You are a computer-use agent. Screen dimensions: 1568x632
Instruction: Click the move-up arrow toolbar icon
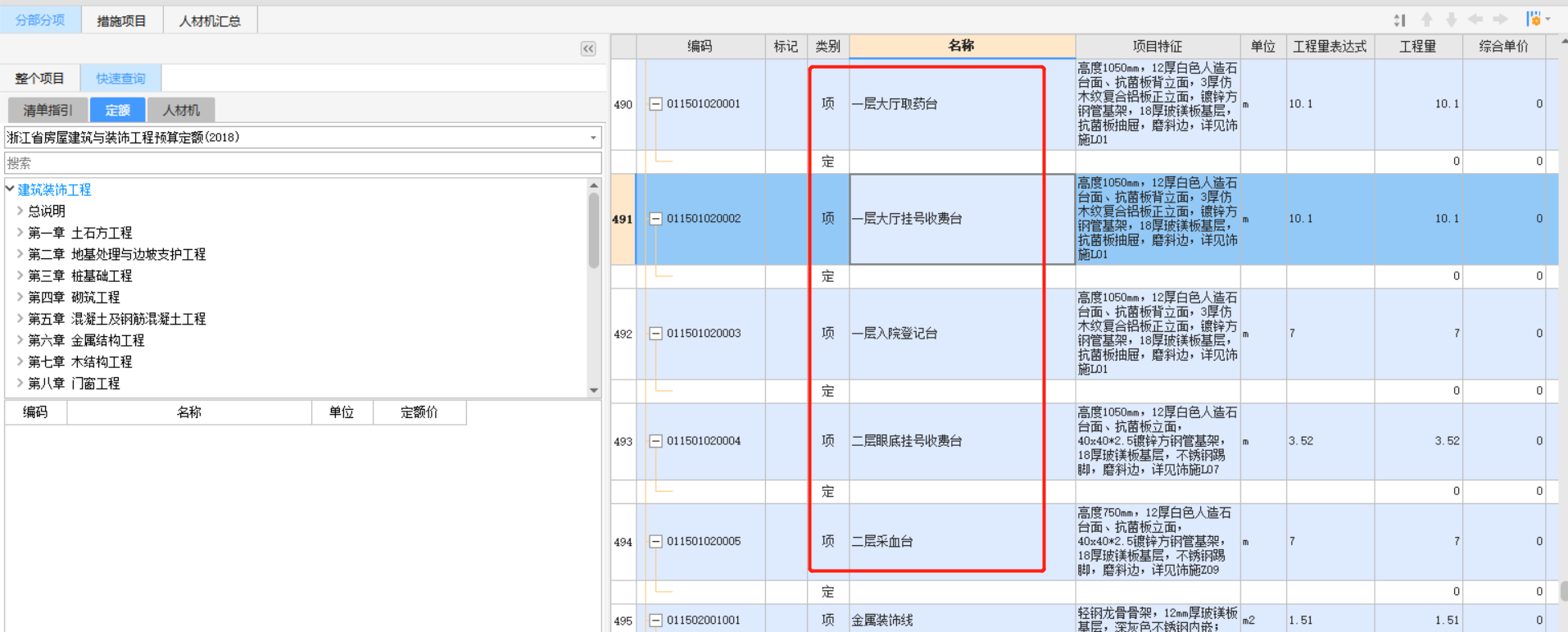point(1427,20)
